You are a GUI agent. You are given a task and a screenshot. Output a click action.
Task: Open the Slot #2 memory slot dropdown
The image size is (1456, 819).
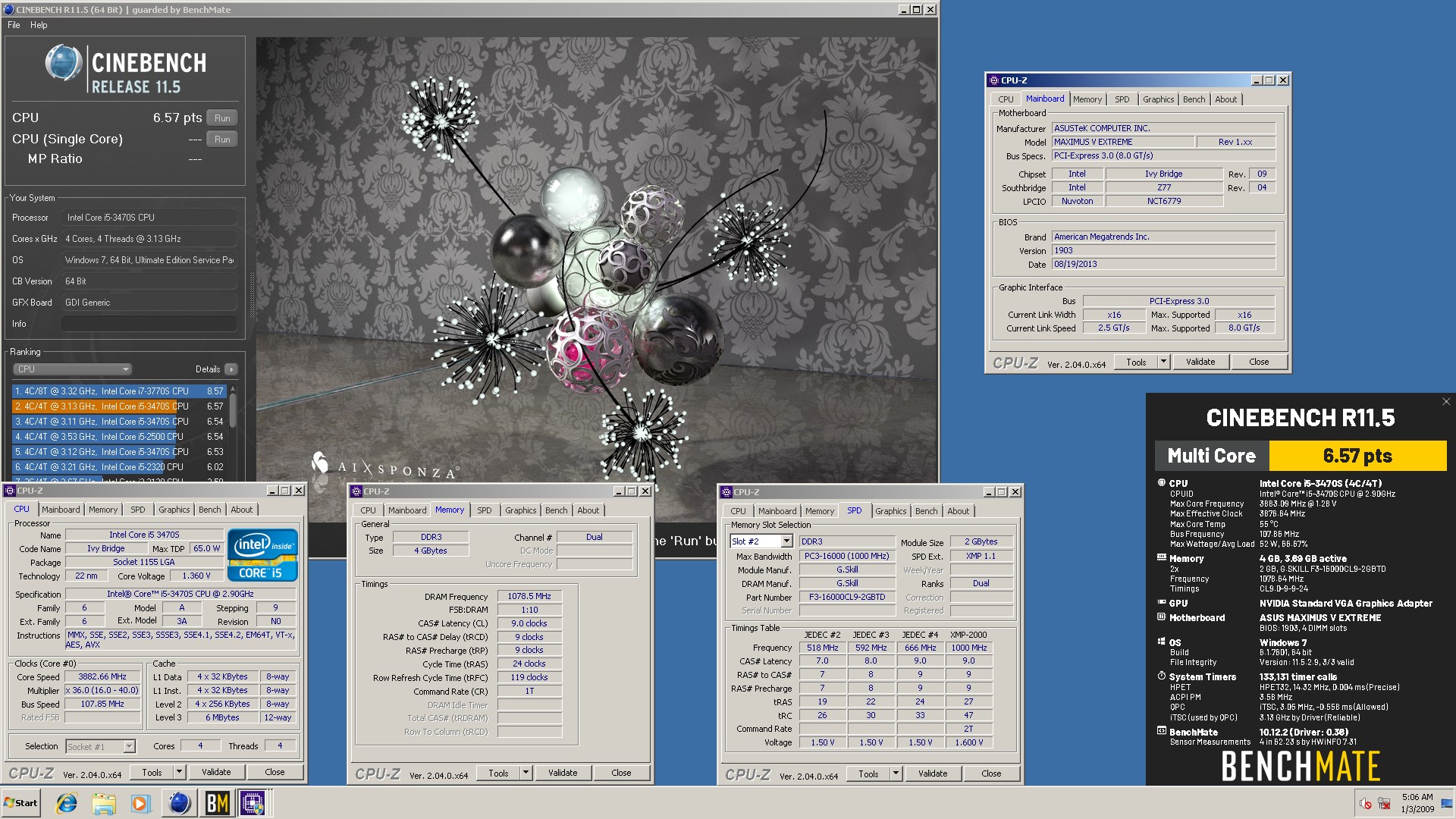pyautogui.click(x=786, y=541)
